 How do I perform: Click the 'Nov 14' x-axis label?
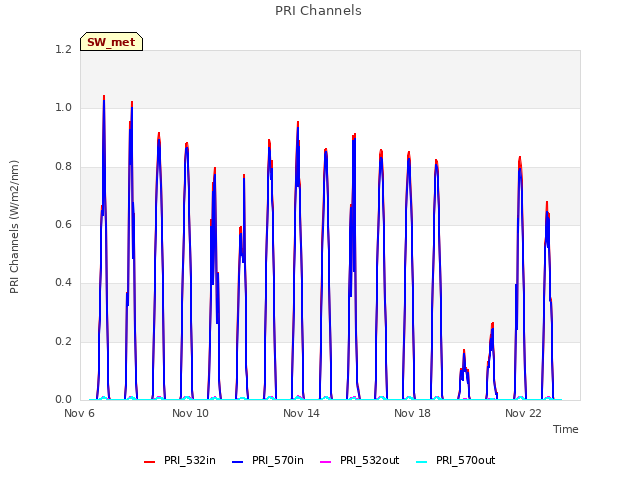(301, 413)
